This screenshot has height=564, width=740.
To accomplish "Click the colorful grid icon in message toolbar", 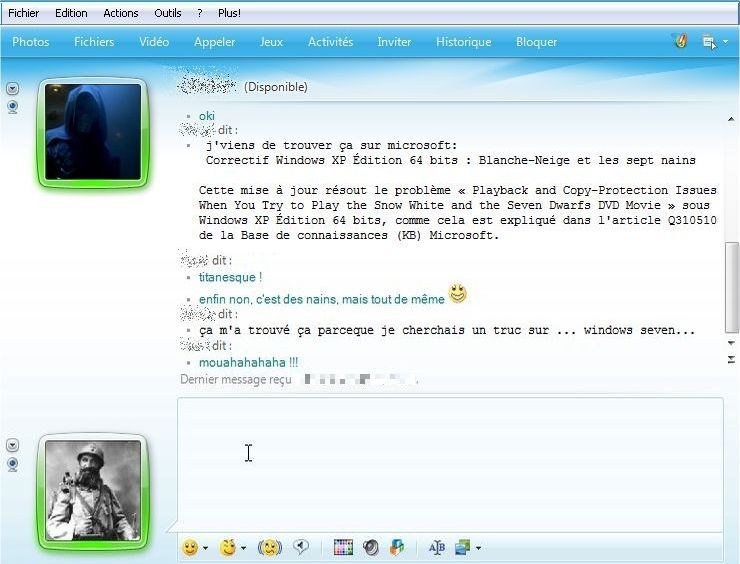I will click(x=344, y=547).
